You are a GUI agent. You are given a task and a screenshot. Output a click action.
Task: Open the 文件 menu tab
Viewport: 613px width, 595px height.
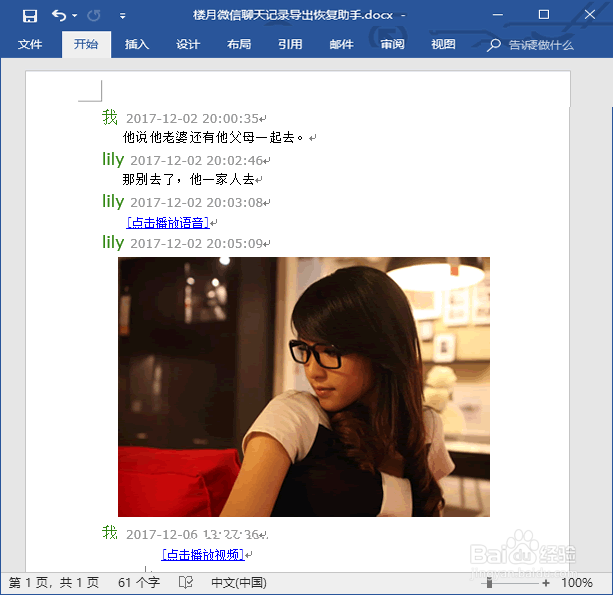click(30, 44)
